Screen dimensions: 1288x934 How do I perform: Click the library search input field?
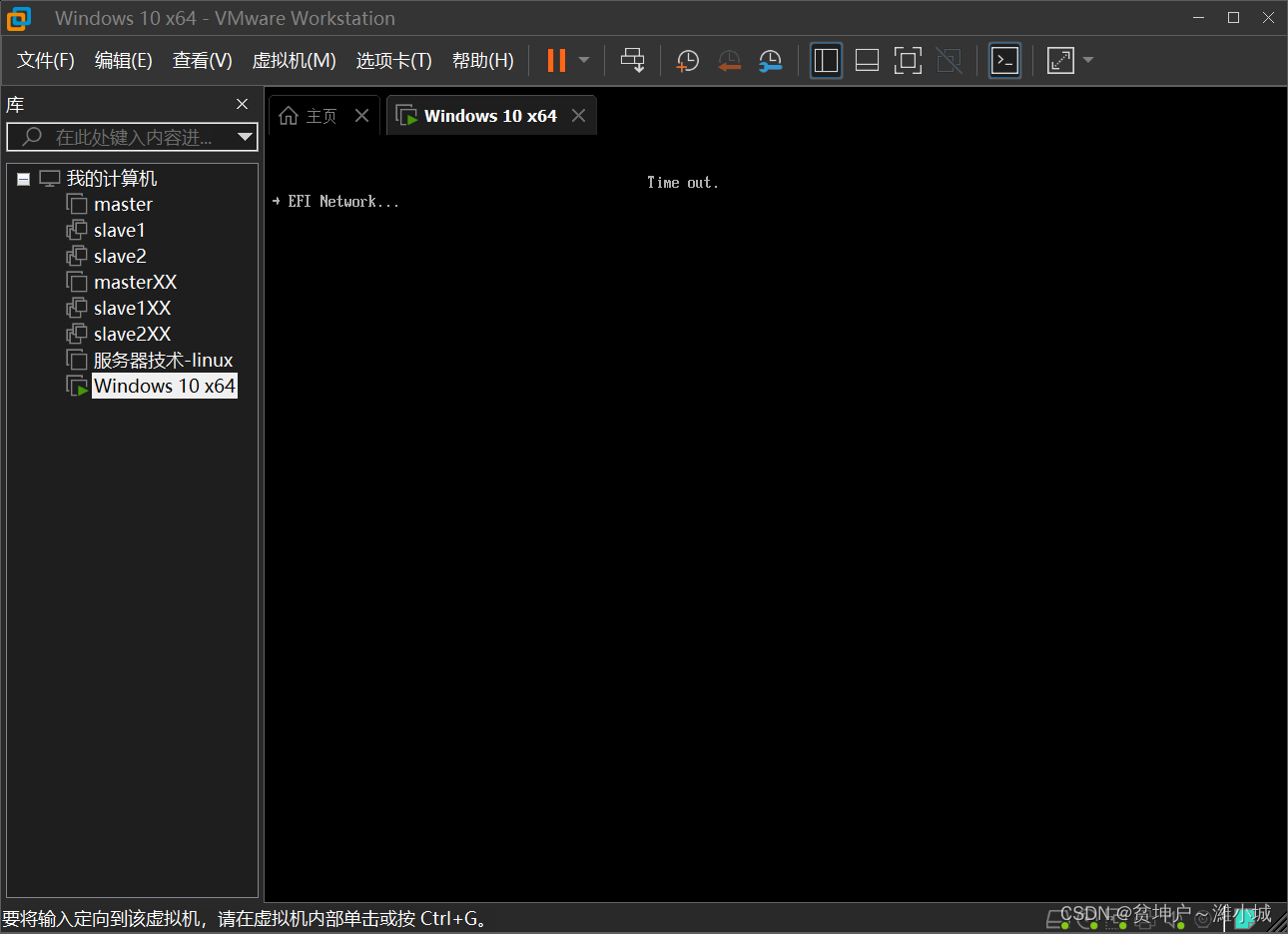click(x=132, y=137)
